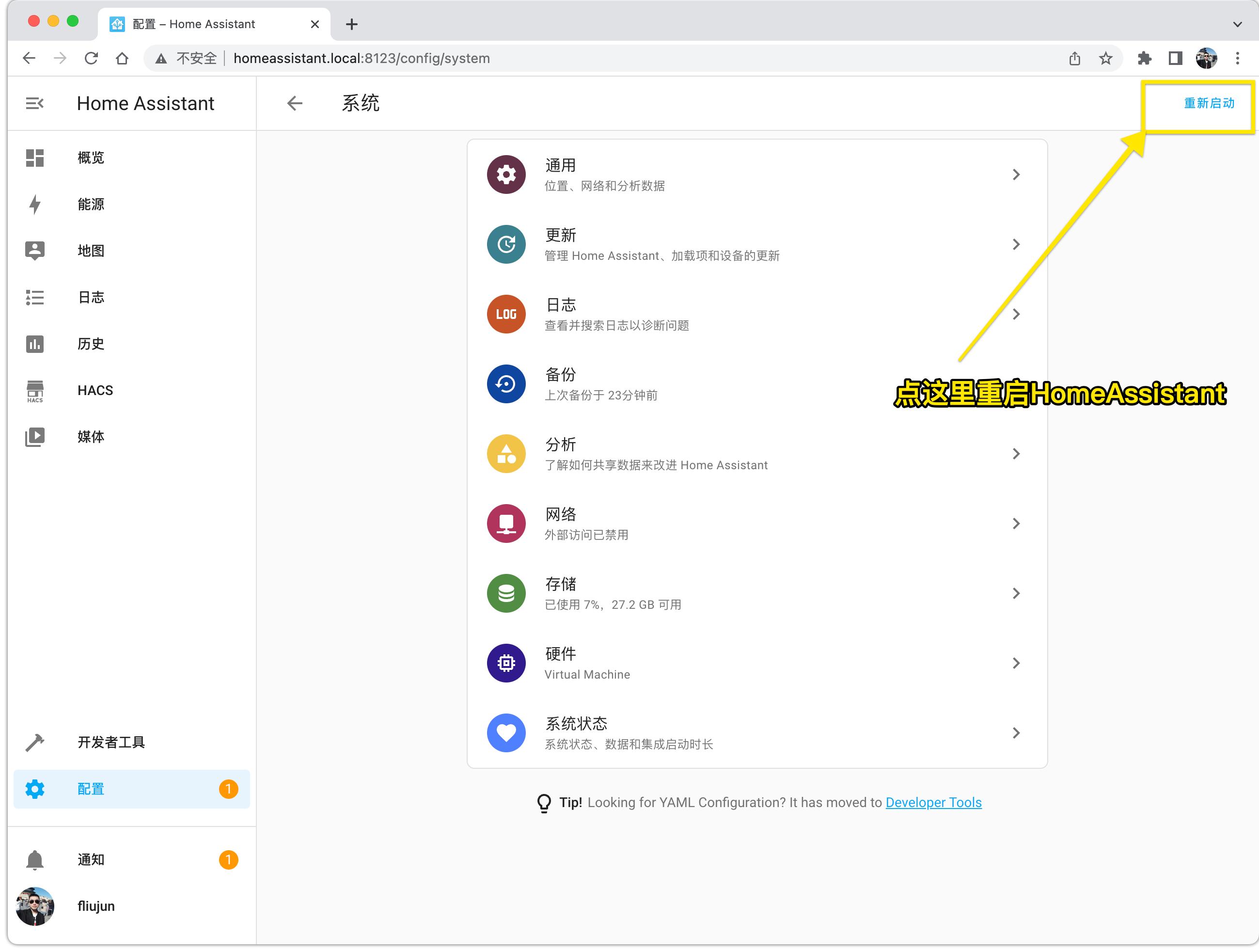1259x952 pixels.
Task: Open the 备份 backups circular icon
Action: (505, 384)
